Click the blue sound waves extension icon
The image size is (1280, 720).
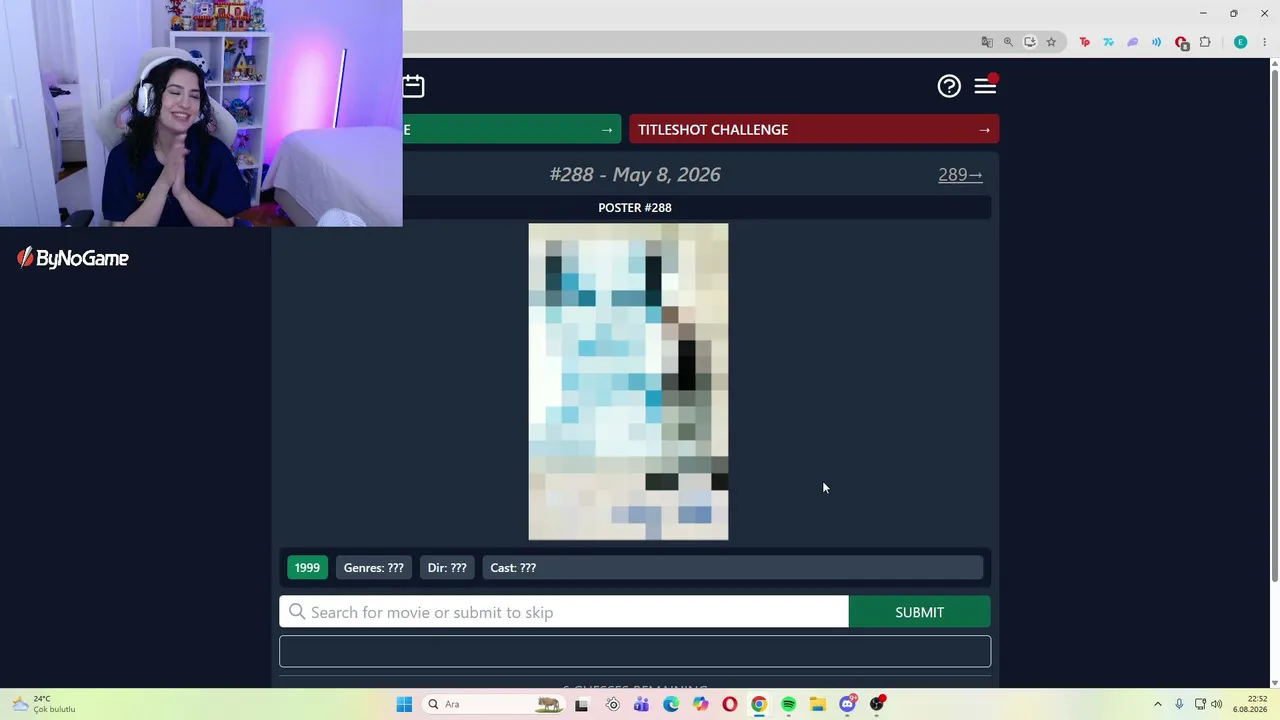coord(1157,42)
